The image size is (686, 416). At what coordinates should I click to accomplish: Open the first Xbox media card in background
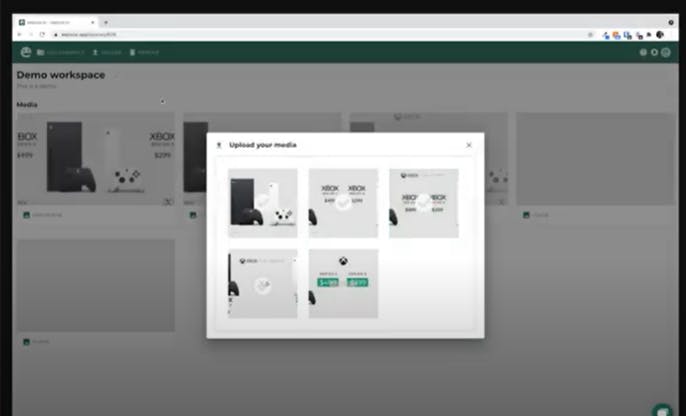(x=96, y=159)
